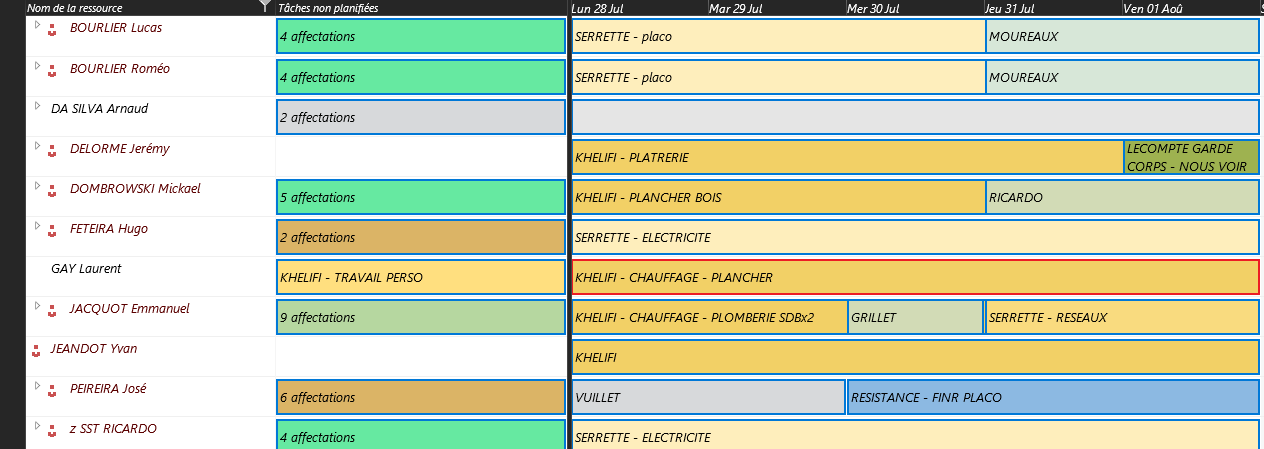
Task: Open PEIREIRA José '6 affectations' block
Action: (420, 397)
